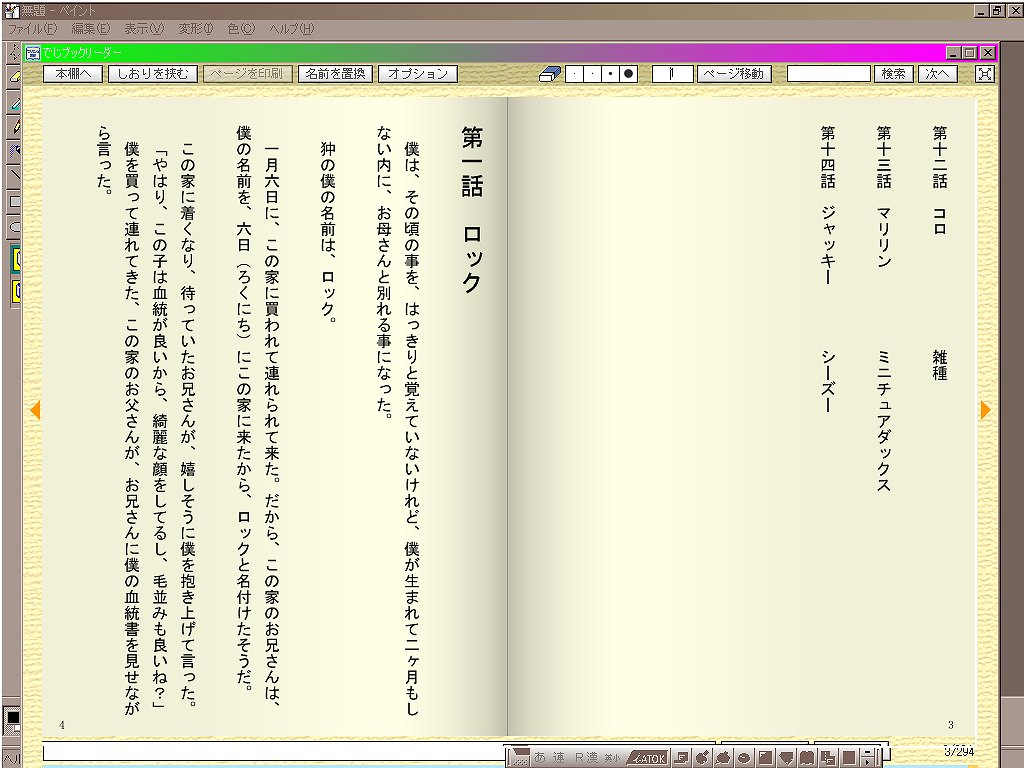Click the ATOK round brush-like icon
The height and width of the screenshot is (768, 1024).
click(702, 758)
